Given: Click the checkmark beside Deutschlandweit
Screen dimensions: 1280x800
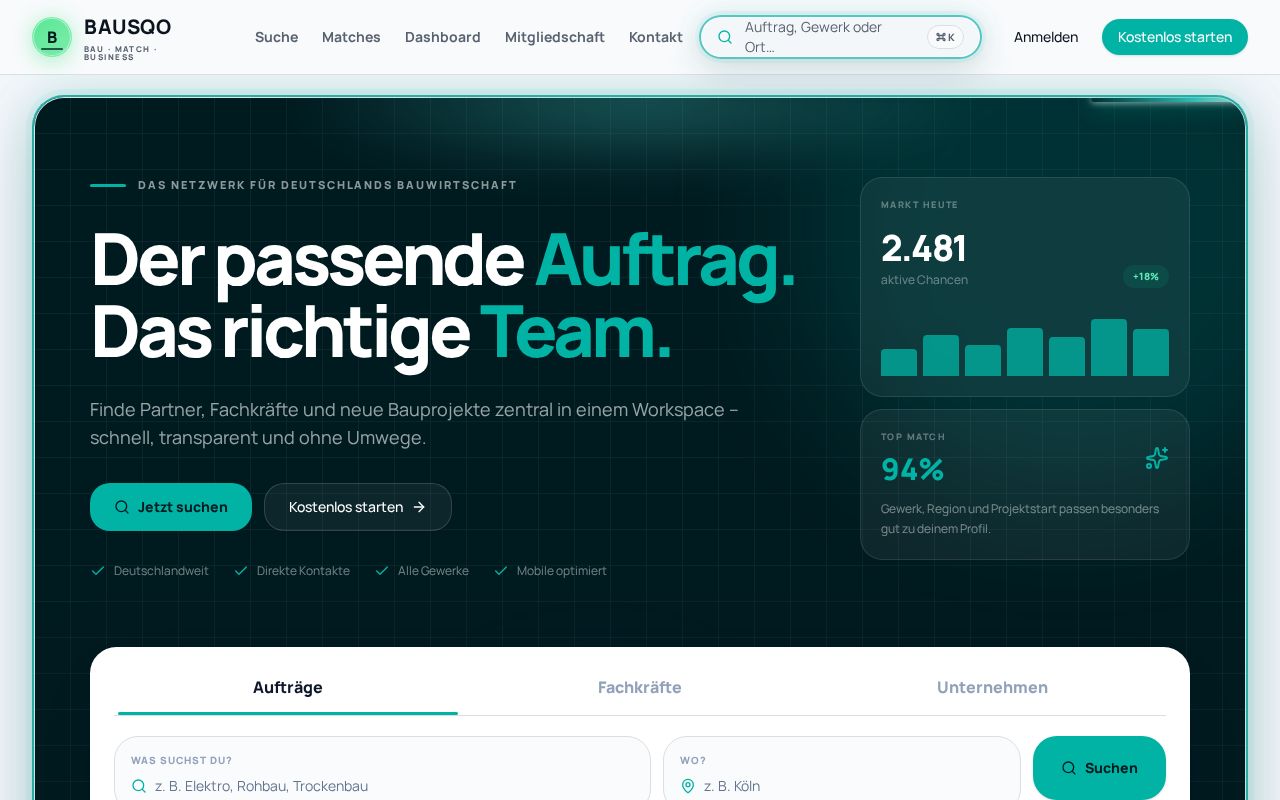Looking at the screenshot, I should (x=98, y=571).
